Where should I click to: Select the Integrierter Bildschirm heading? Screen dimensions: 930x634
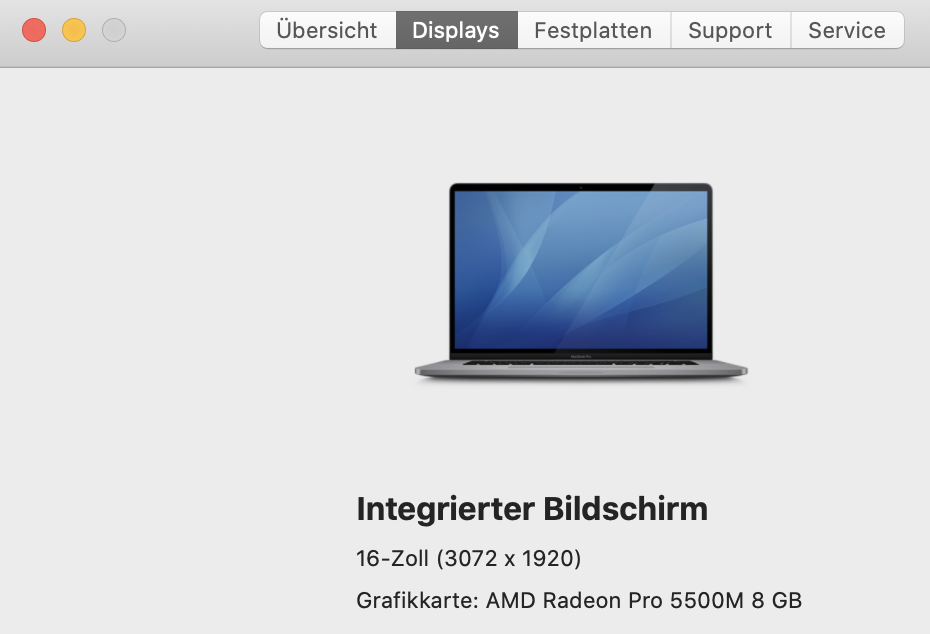pos(532,509)
